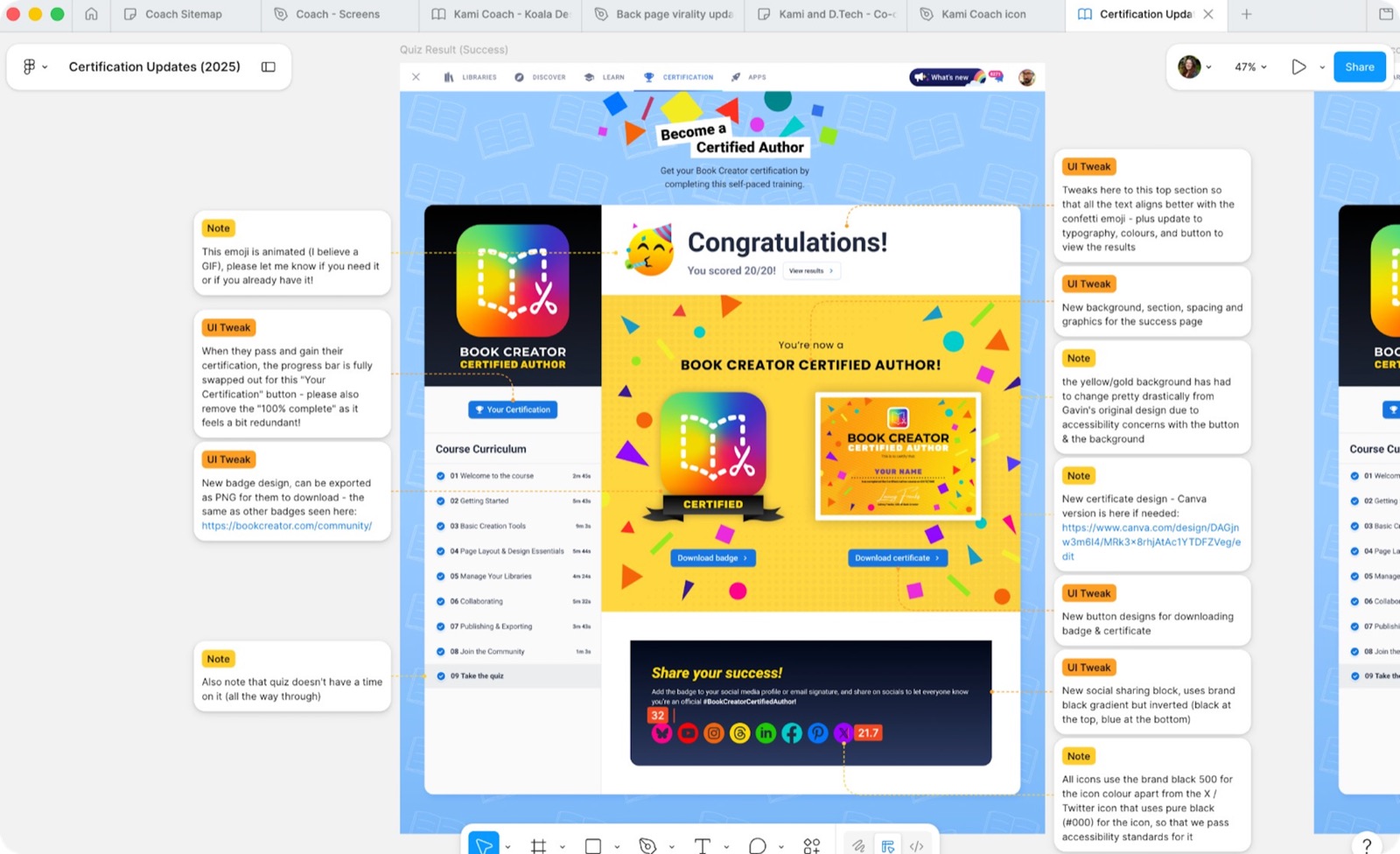Select the Quiz Result (Success) frame label

(x=454, y=50)
